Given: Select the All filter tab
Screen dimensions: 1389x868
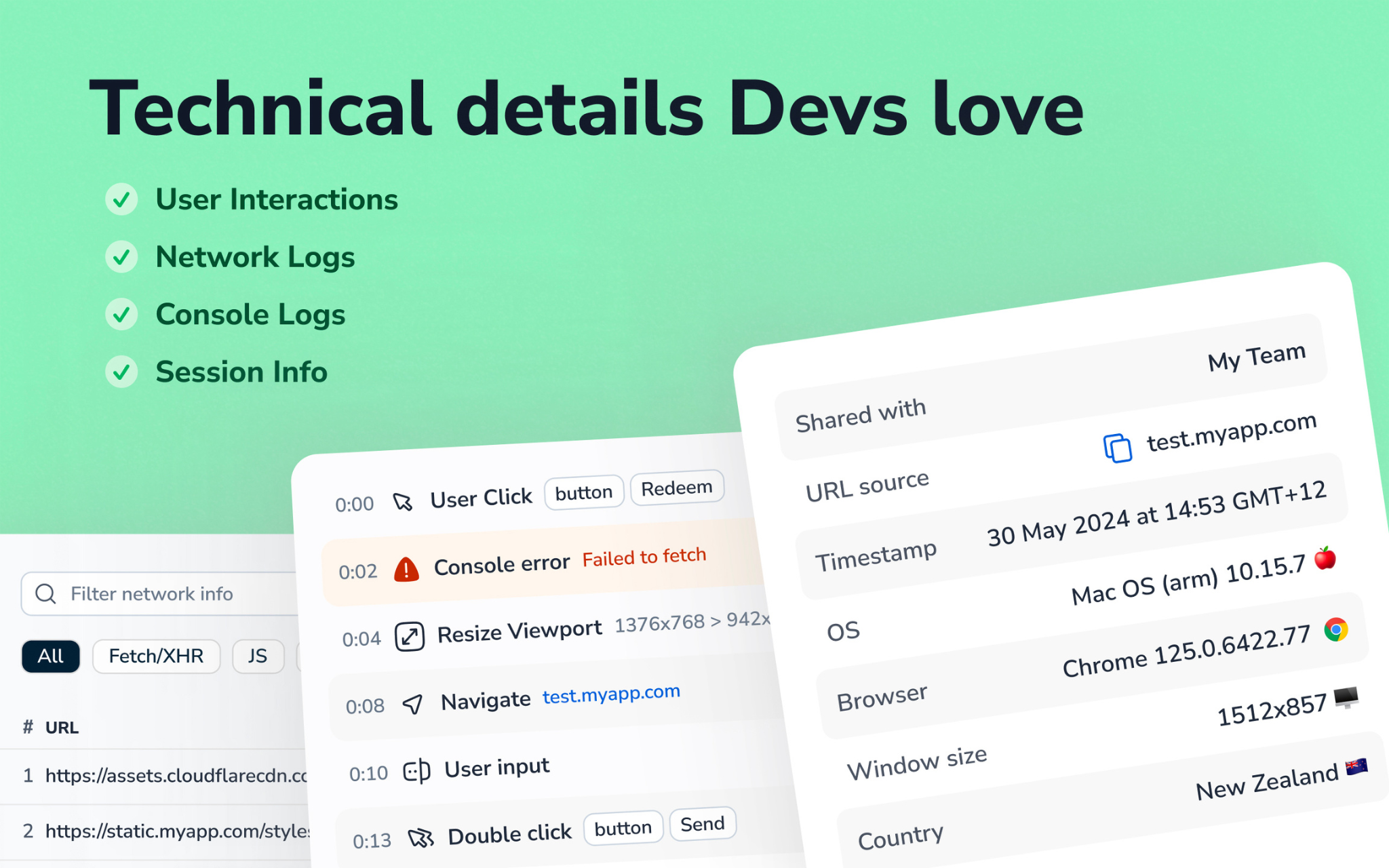Looking at the screenshot, I should coord(51,656).
